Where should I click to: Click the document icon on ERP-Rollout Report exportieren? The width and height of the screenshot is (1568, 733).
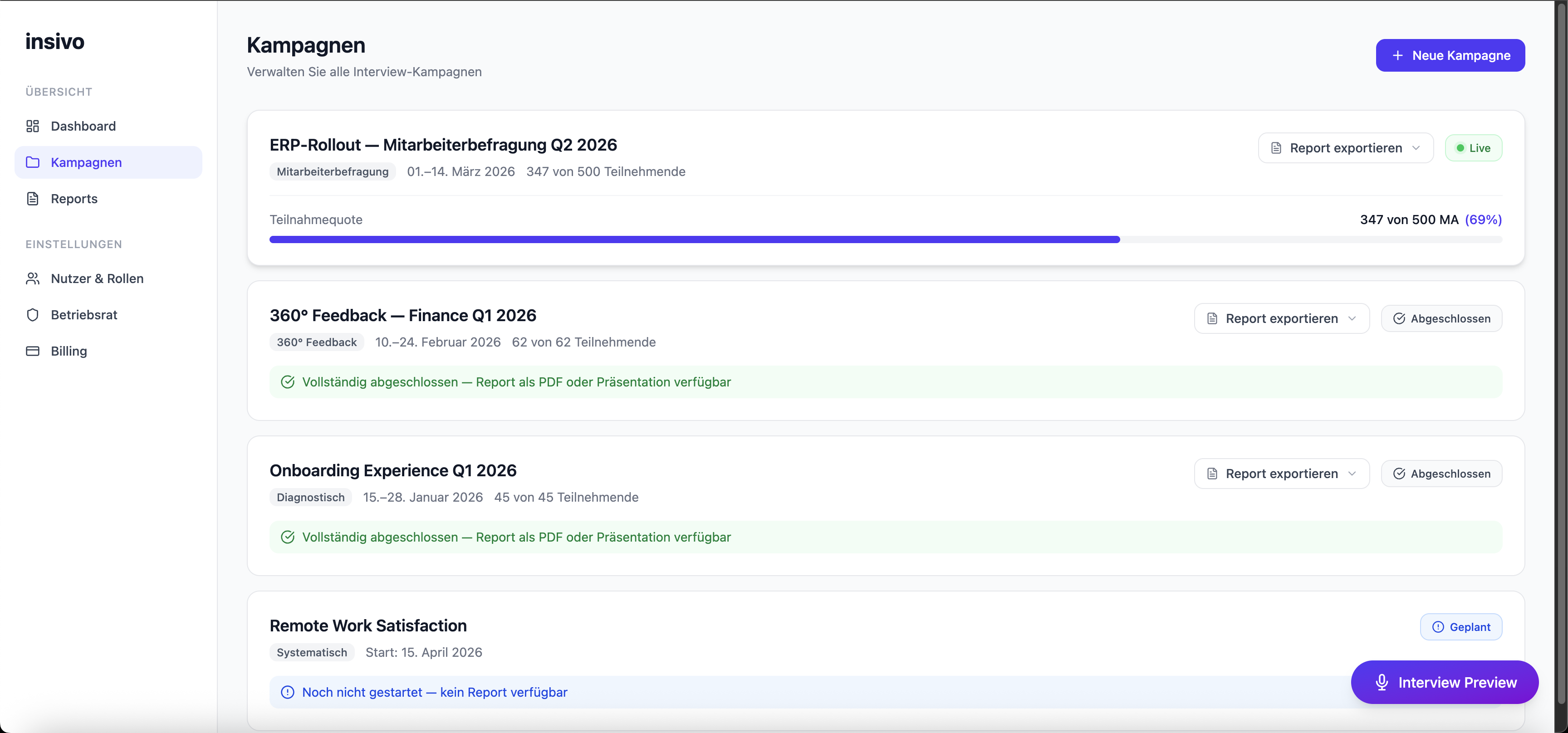[1276, 147]
